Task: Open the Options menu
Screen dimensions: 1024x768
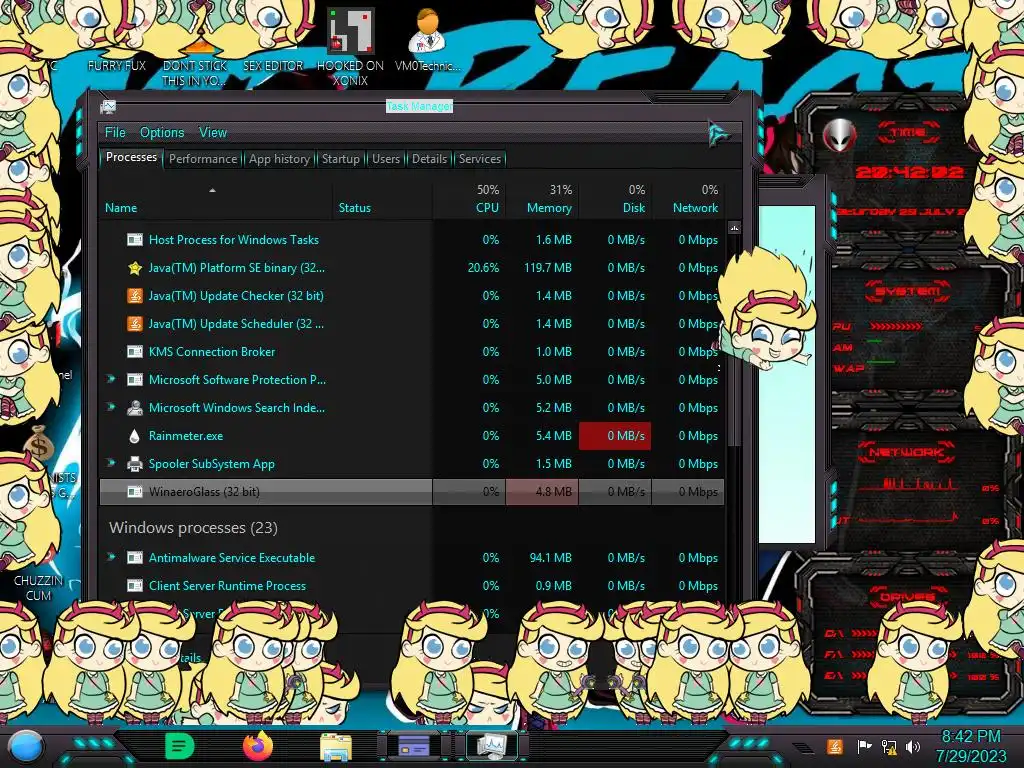Action: [x=162, y=132]
